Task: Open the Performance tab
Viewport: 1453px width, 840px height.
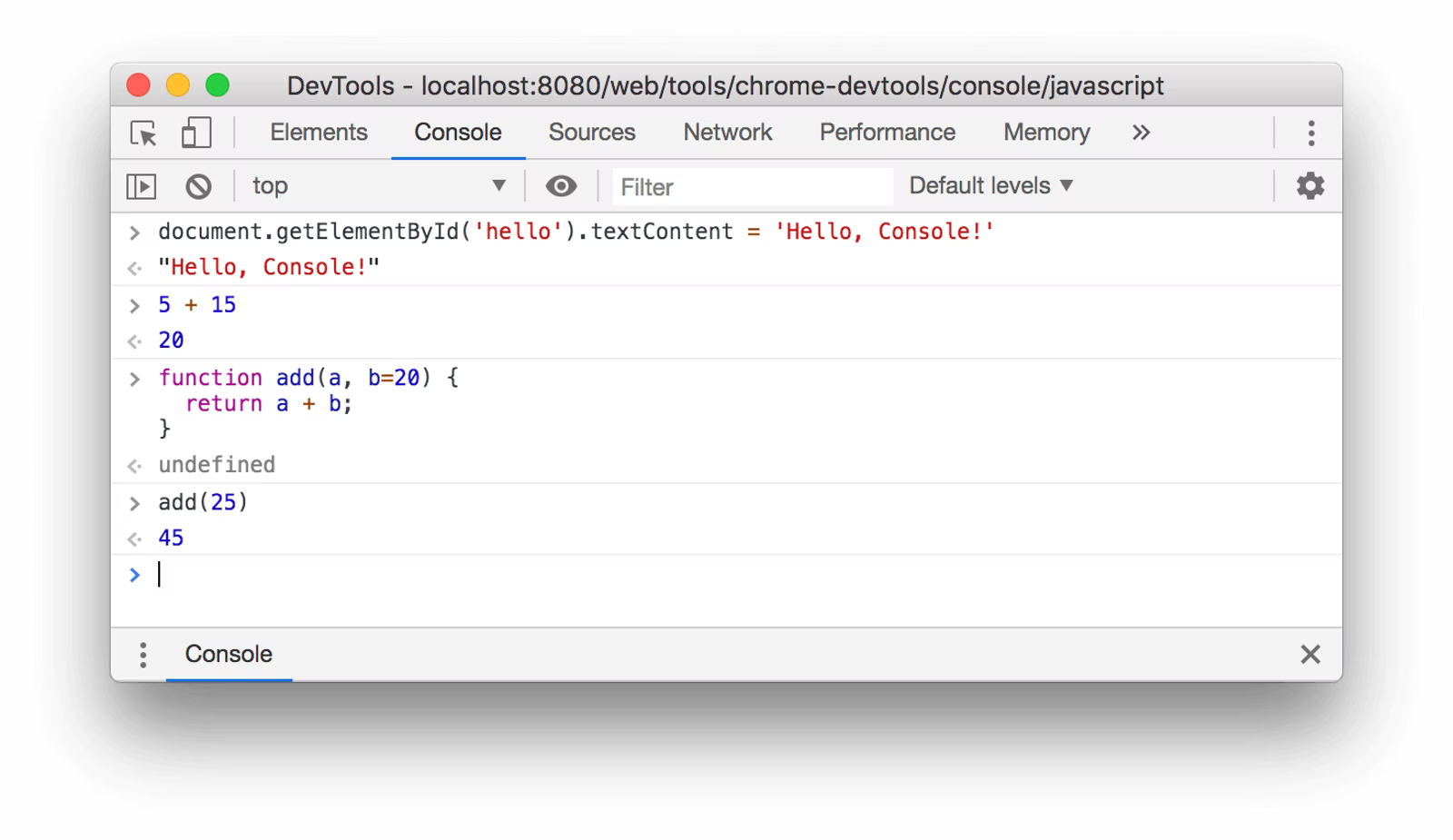Action: 887,133
